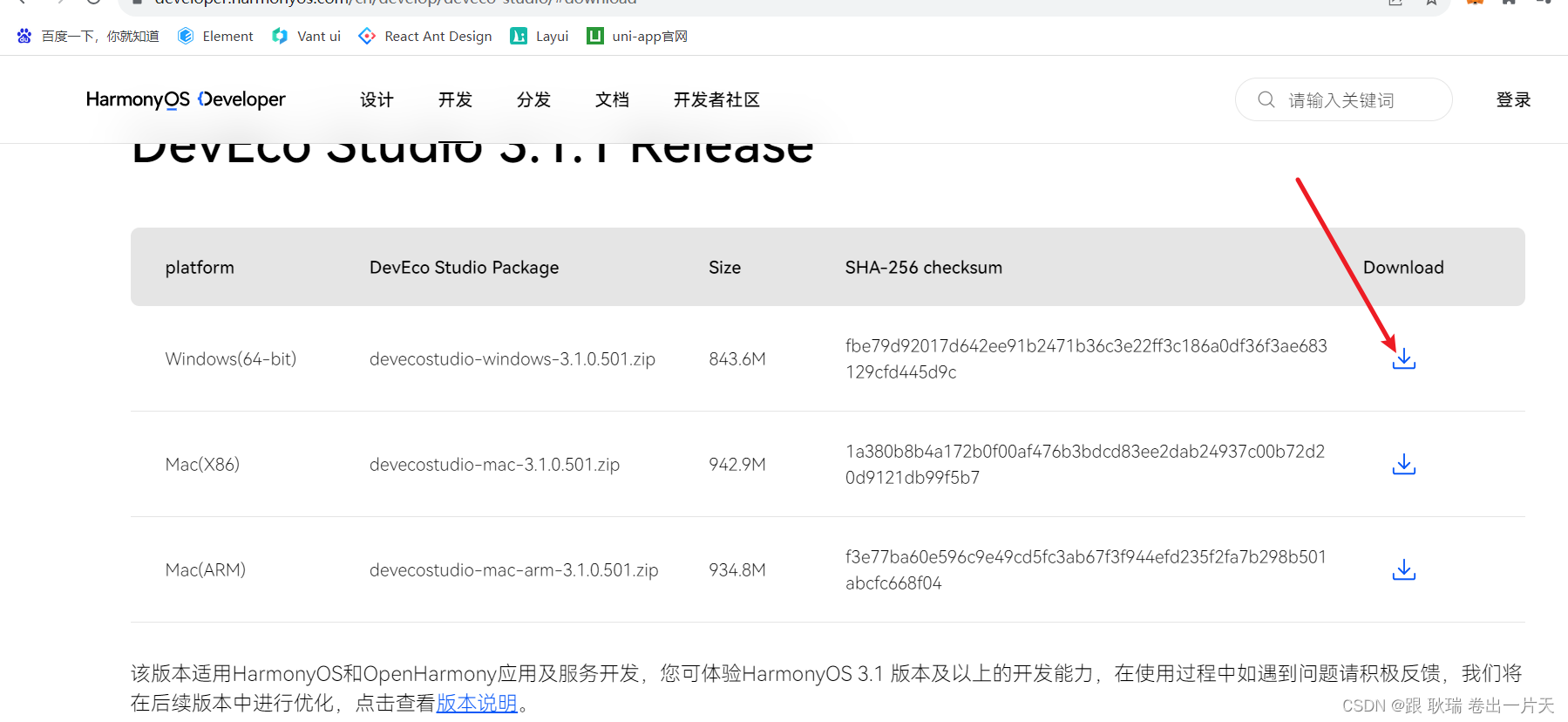Image resolution: width=1568 pixels, height=722 pixels.
Task: Click the Mac(ARM) platform cell
Action: 206,569
